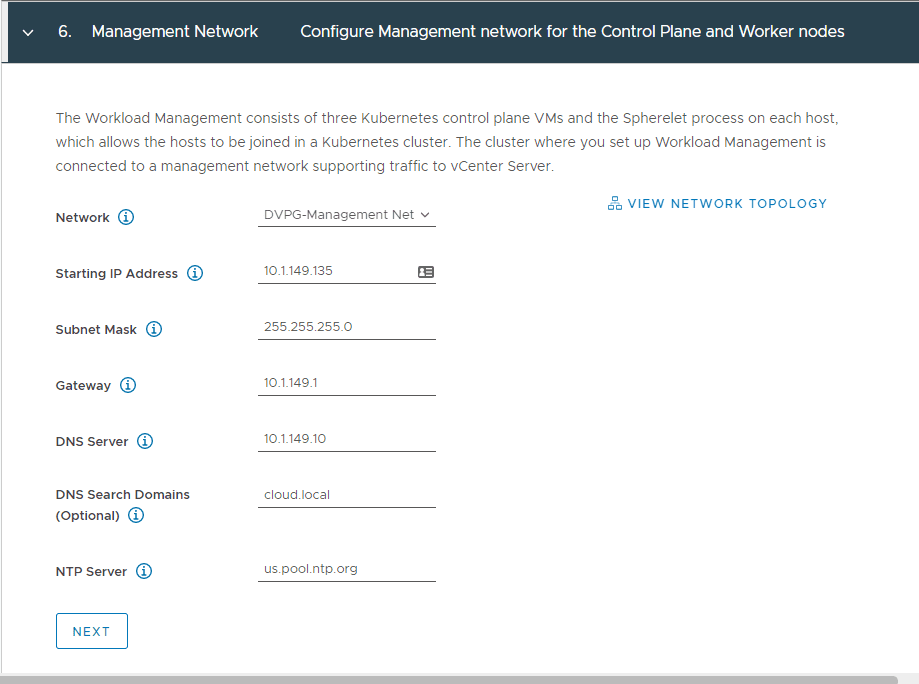Select the NTP Server text field
919x684 pixels.
pyautogui.click(x=346, y=568)
